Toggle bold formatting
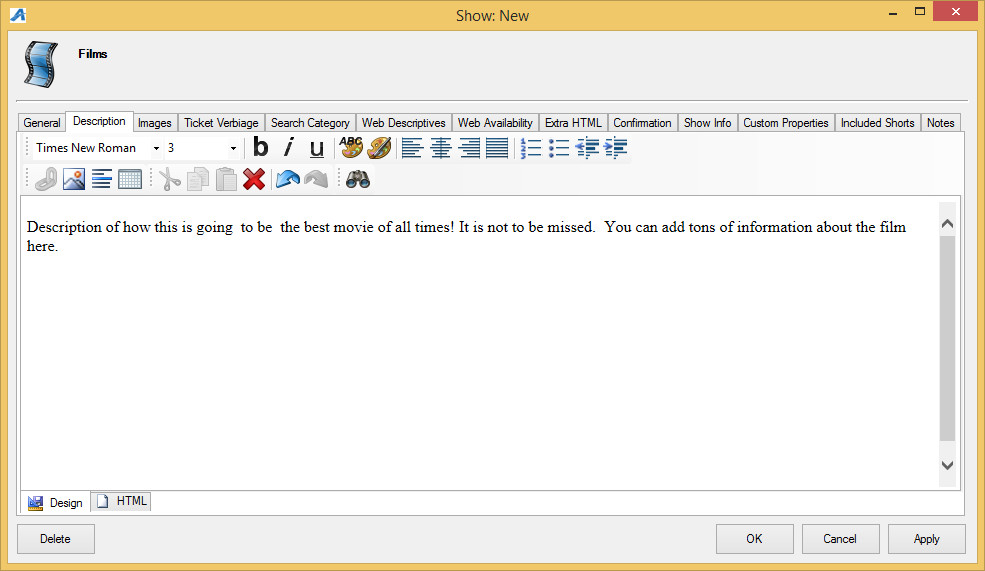 click(260, 148)
